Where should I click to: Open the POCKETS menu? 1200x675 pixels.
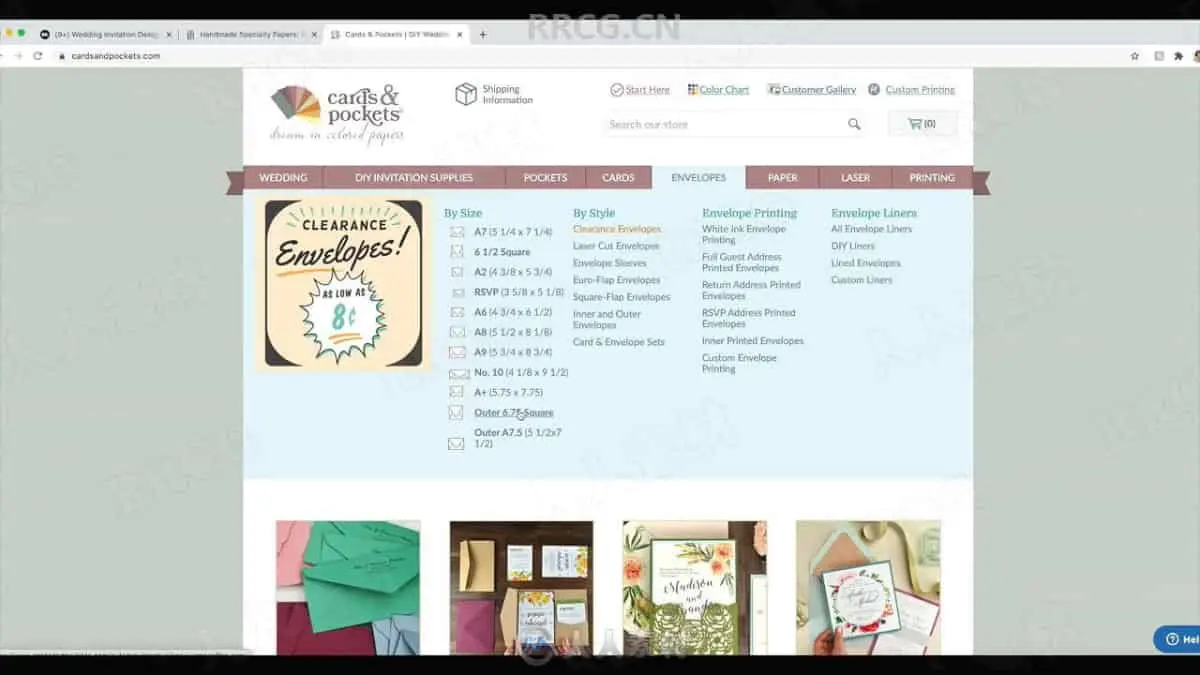(x=545, y=178)
